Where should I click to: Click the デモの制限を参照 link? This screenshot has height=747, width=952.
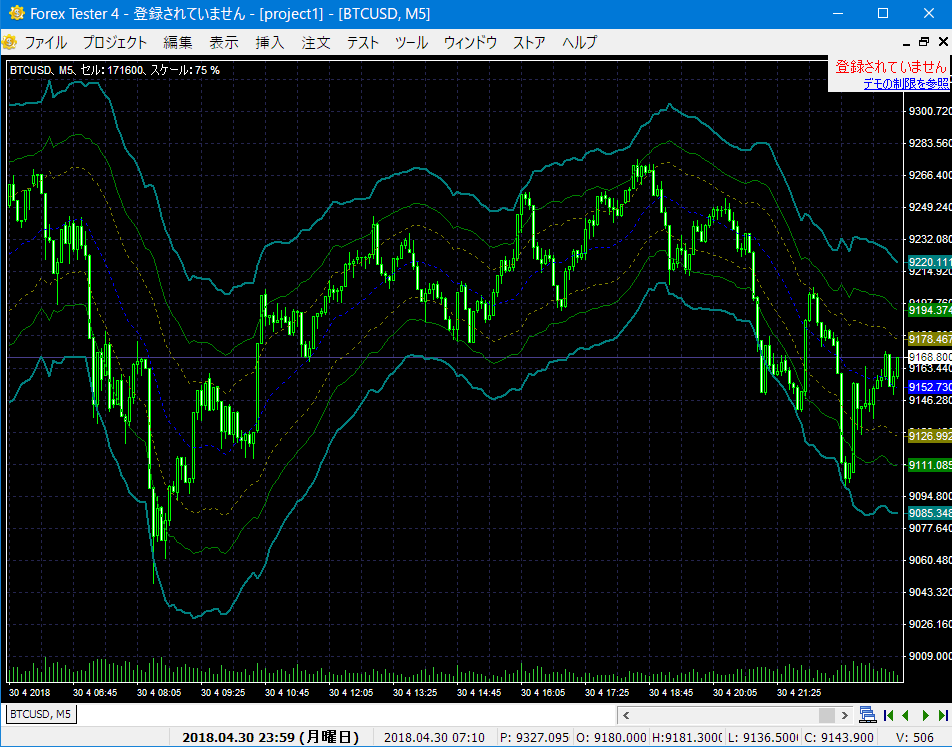[x=906, y=84]
